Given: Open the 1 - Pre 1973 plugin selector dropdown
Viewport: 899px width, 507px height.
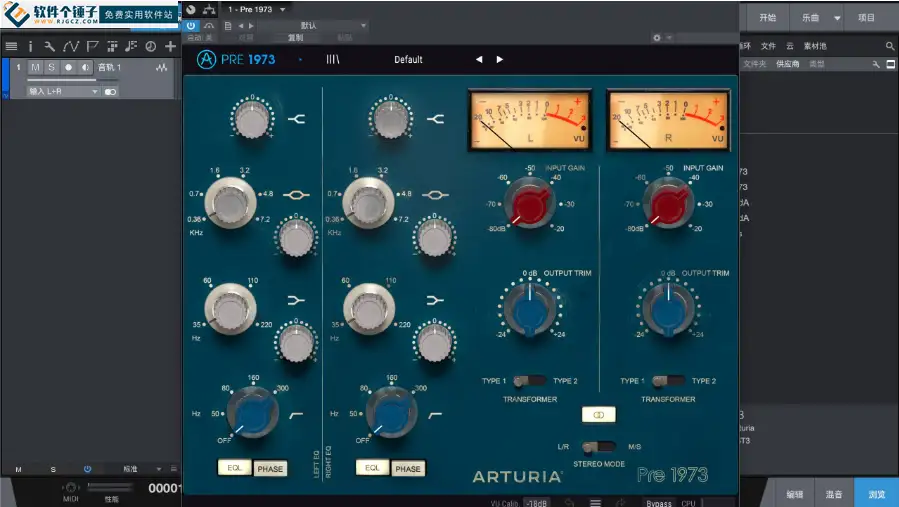Looking at the screenshot, I should pyautogui.click(x=256, y=10).
